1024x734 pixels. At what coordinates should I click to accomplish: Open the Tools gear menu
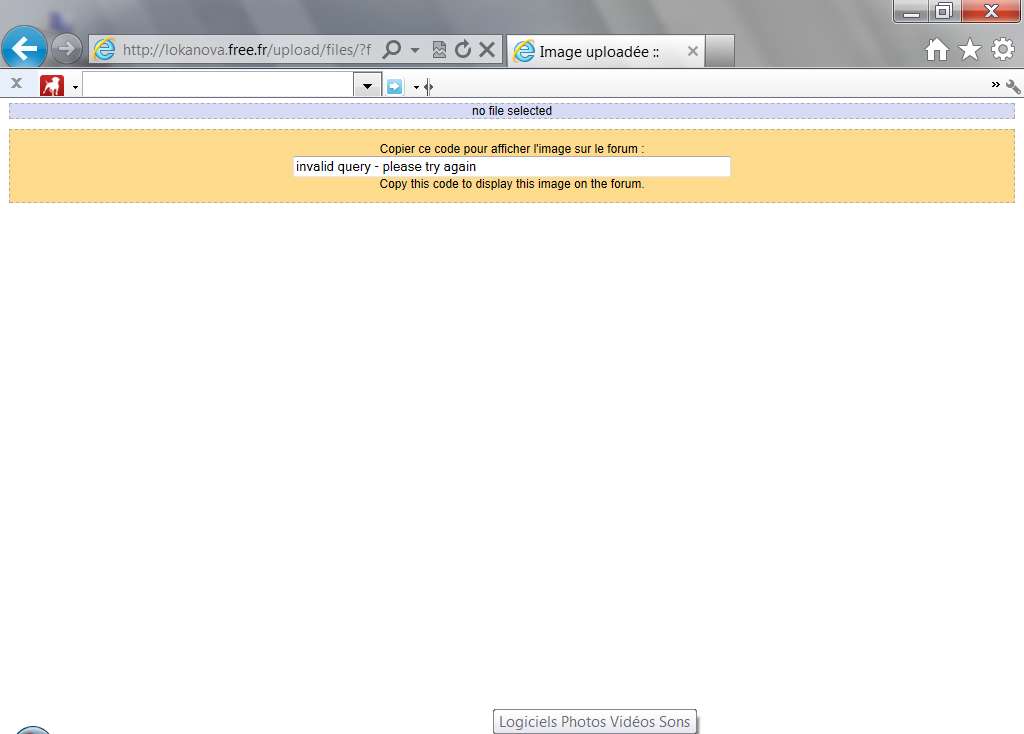coord(1002,50)
